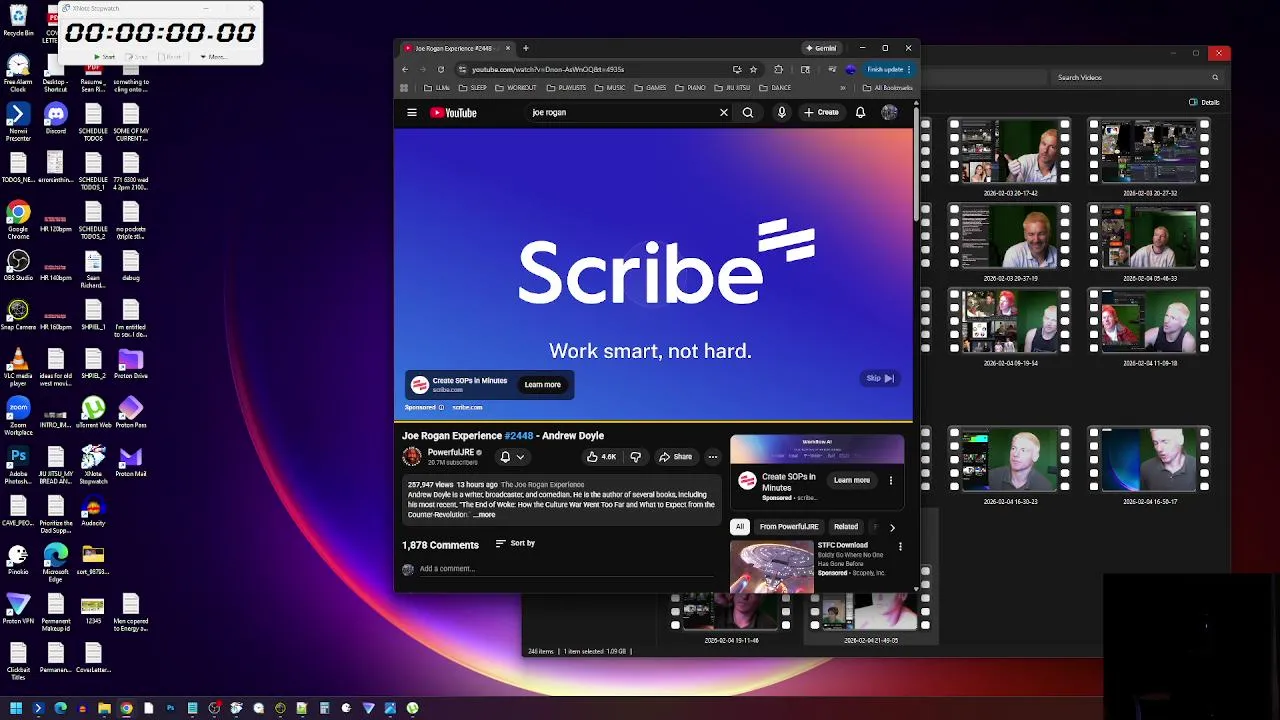Open the WORKOUT bookmark folder
The width and height of the screenshot is (1280, 720).
click(516, 88)
